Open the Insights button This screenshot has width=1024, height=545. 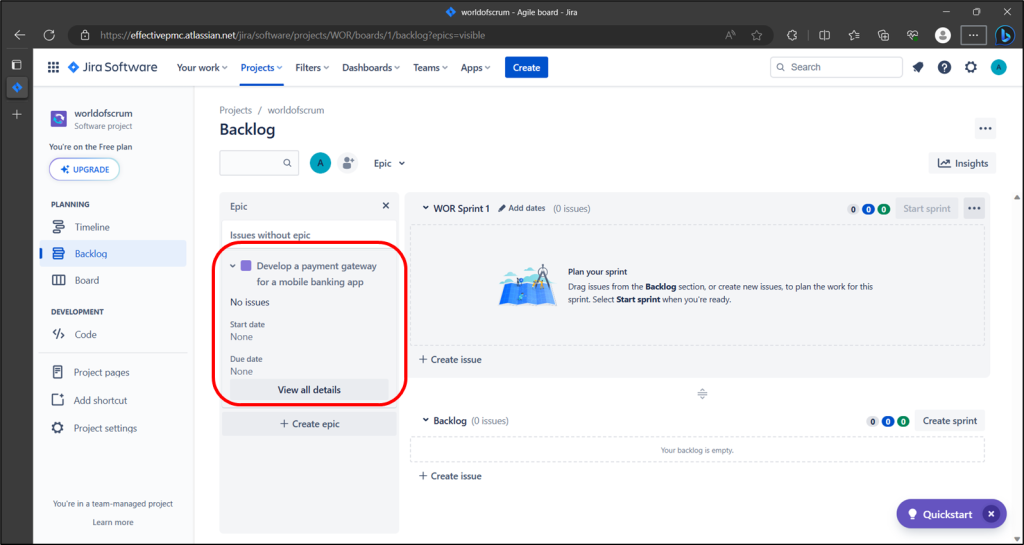coord(962,163)
